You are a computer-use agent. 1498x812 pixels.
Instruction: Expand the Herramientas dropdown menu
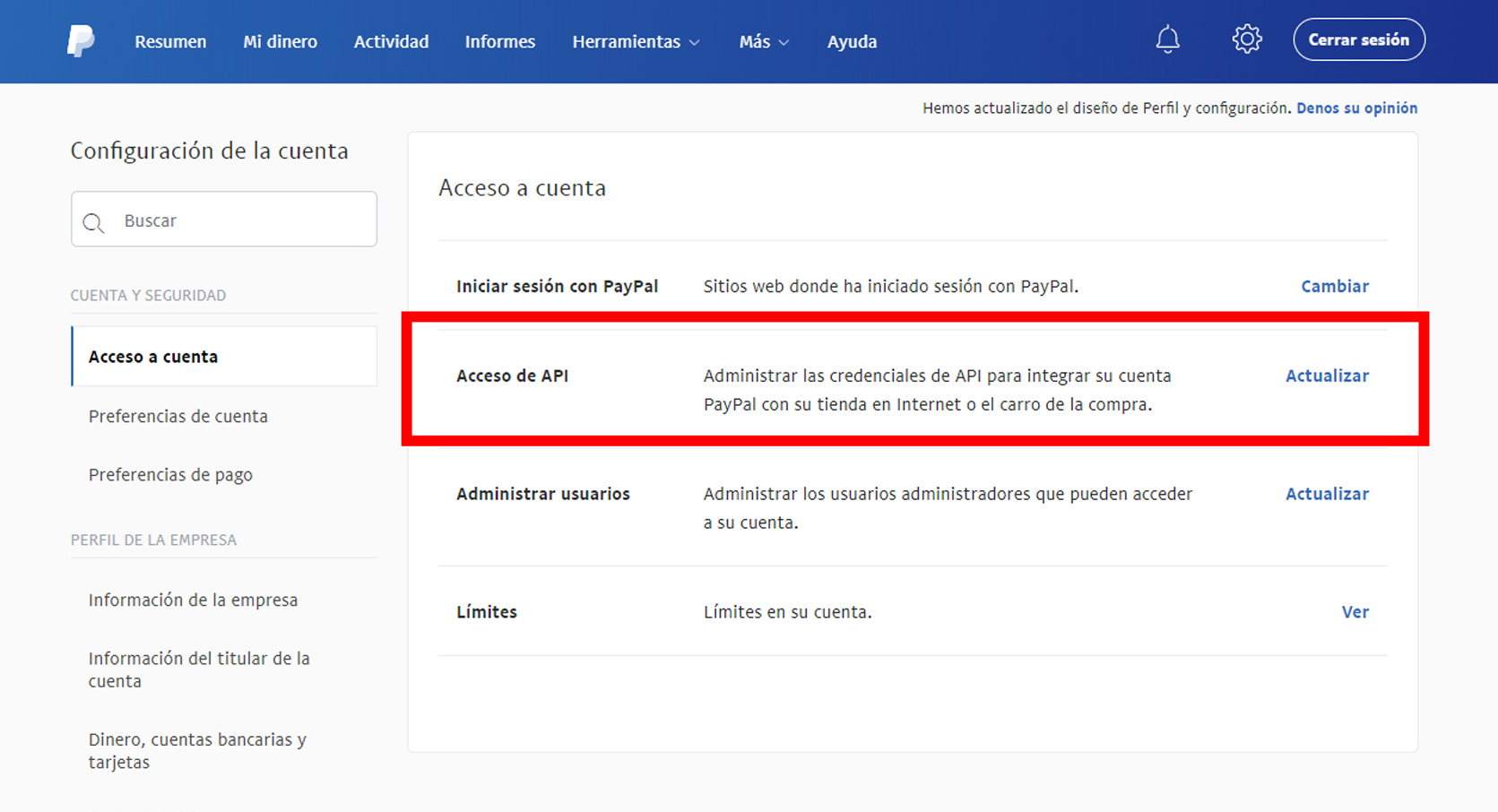pyautogui.click(x=636, y=42)
